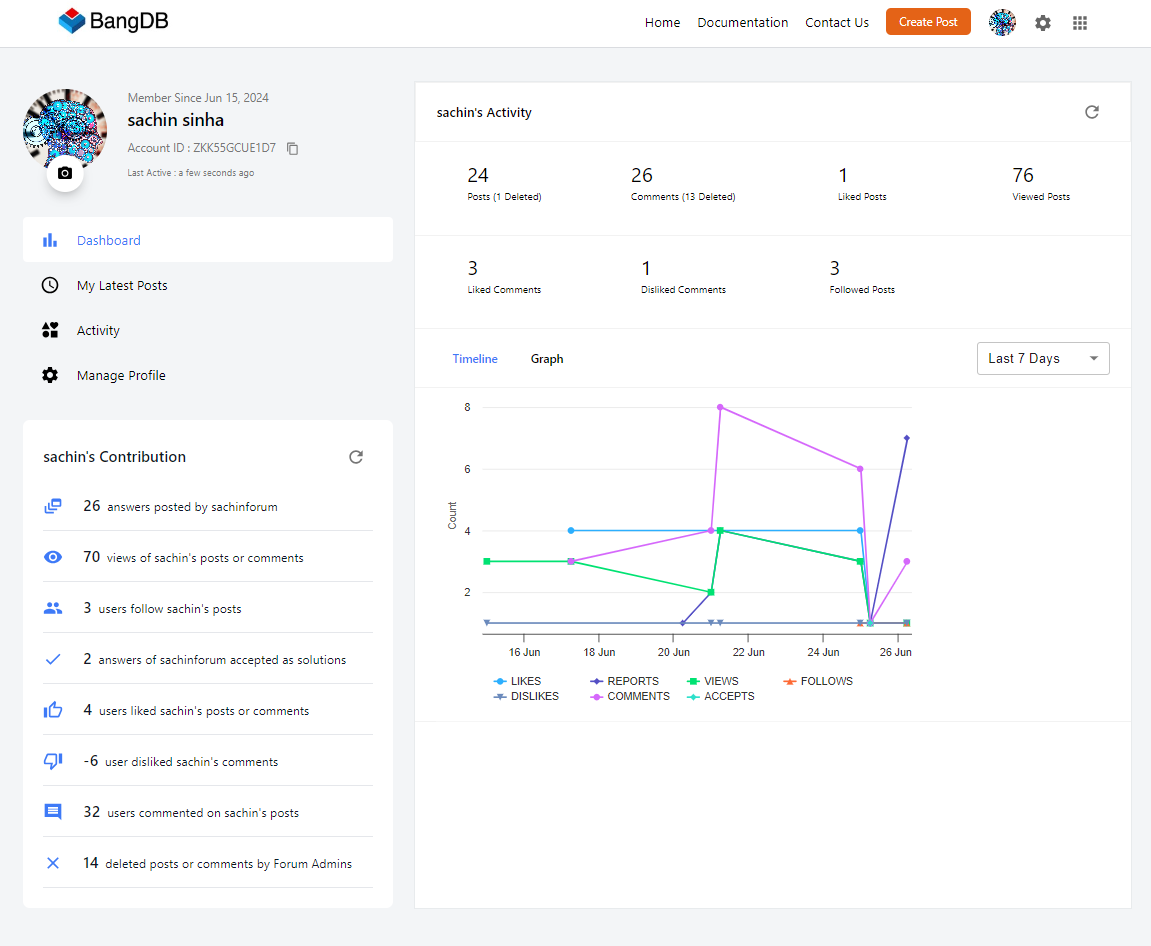The image size is (1151, 946).
Task: Click 'Member Since Jun 15, 2024' text
Action: (198, 98)
